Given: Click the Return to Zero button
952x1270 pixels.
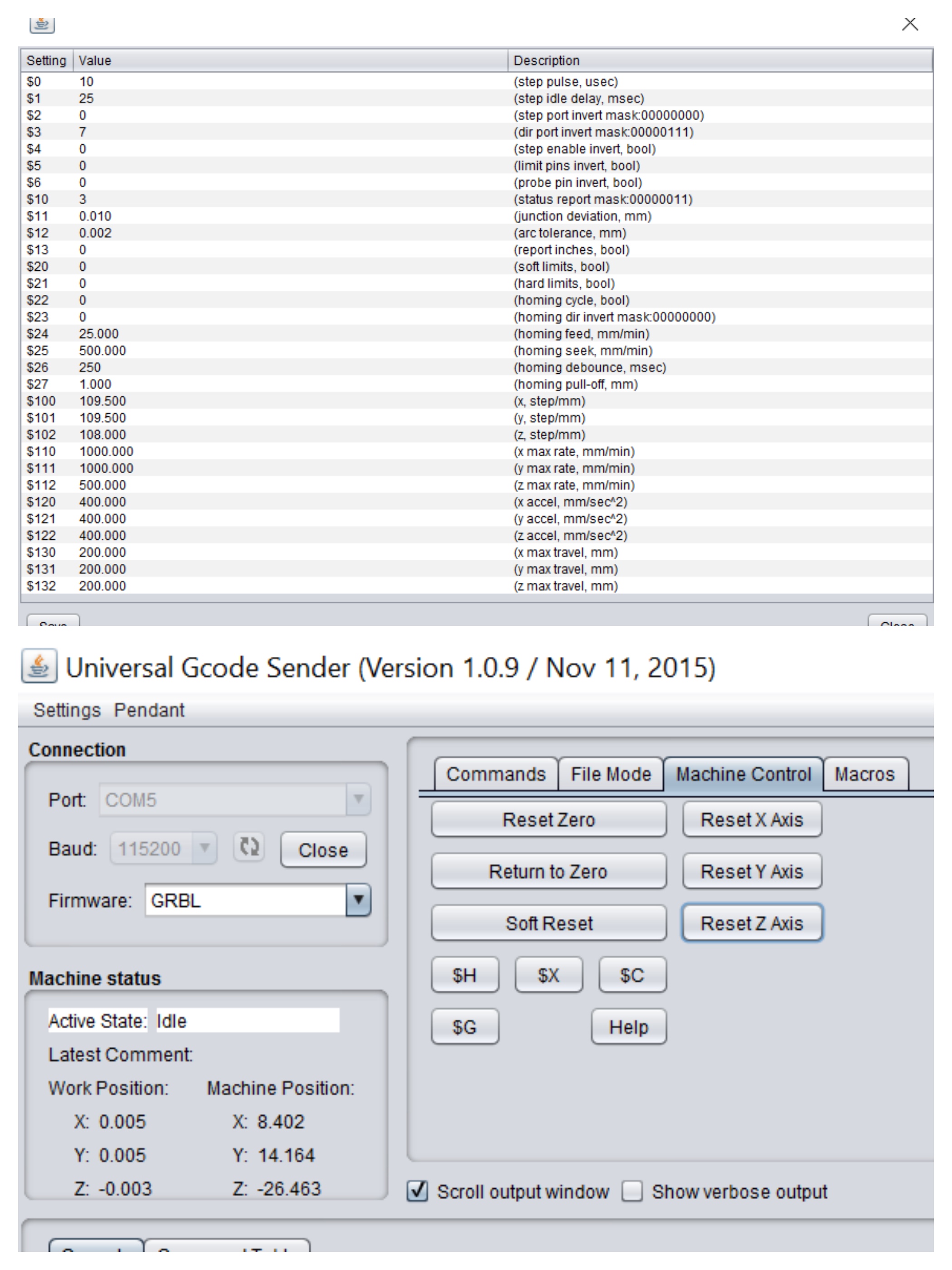Looking at the screenshot, I should coord(549,871).
